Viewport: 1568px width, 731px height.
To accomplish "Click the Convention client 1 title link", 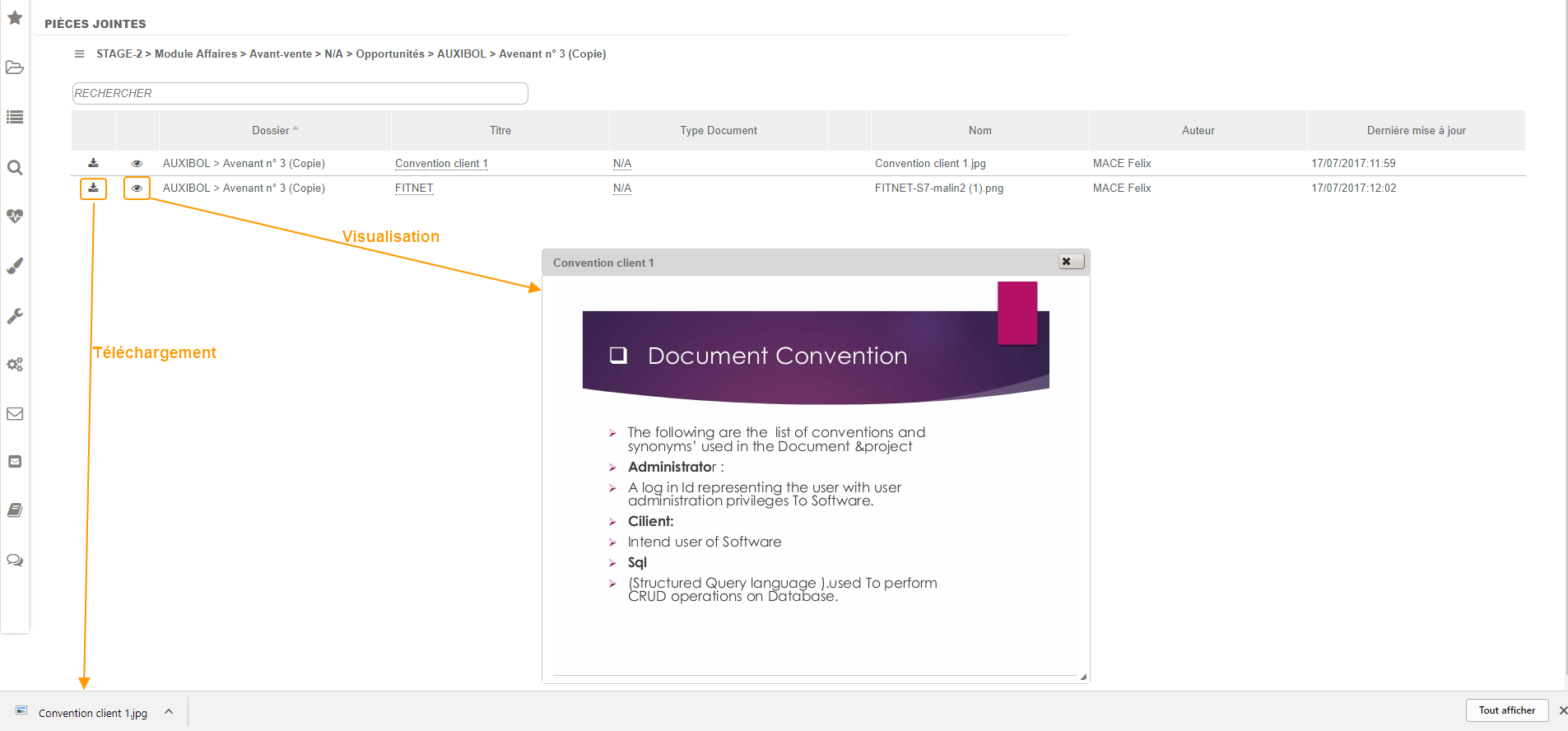I will click(441, 164).
